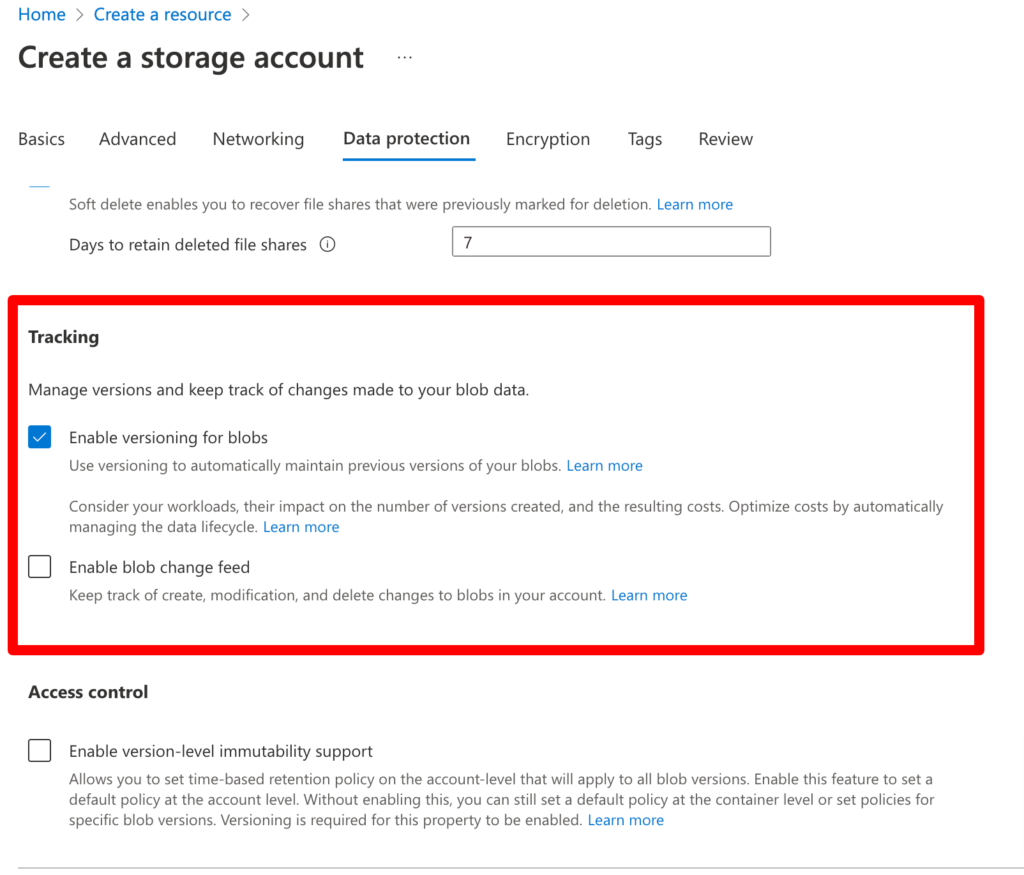Open the Networking tab

pyautogui.click(x=258, y=139)
